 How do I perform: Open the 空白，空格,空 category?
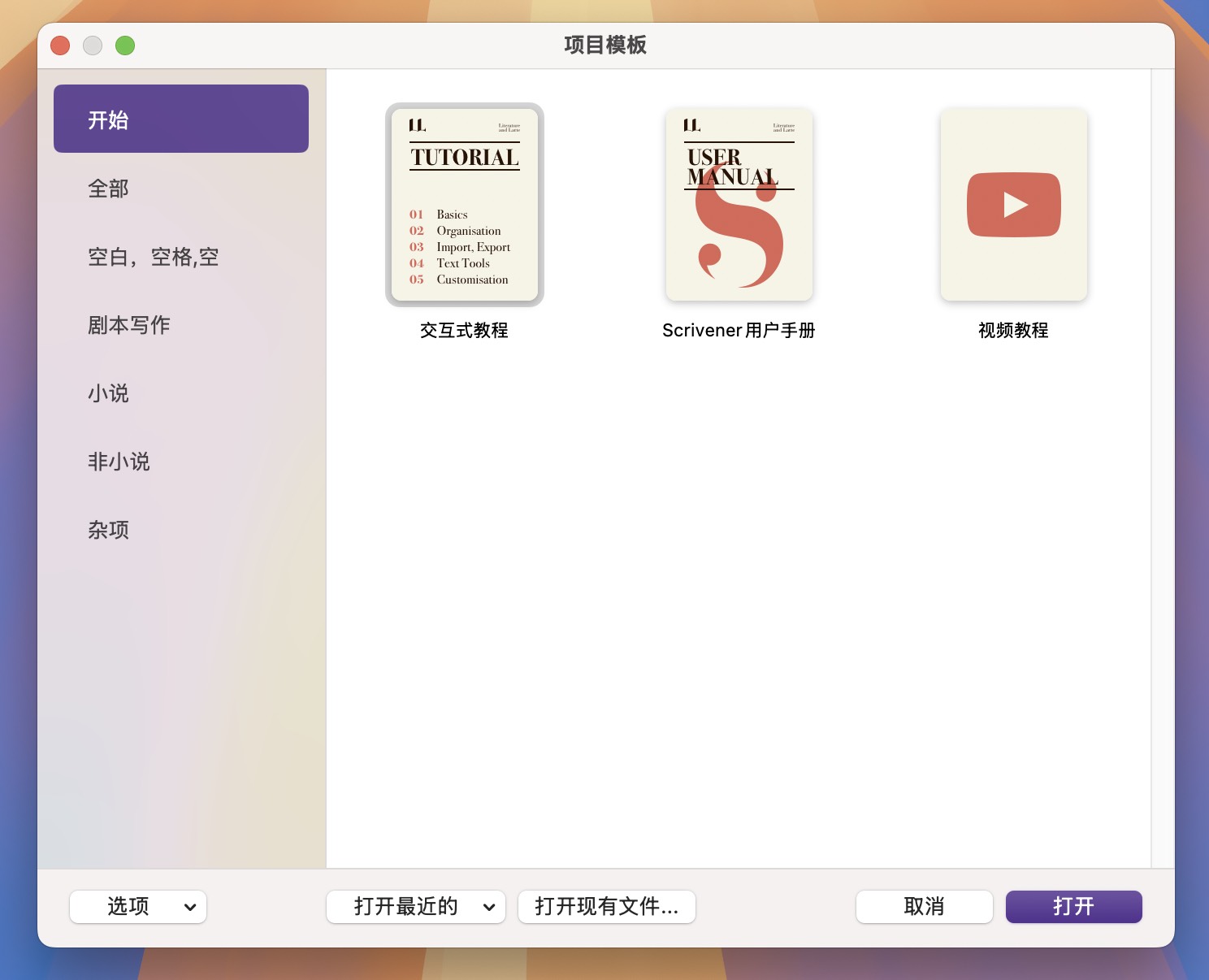(x=153, y=257)
